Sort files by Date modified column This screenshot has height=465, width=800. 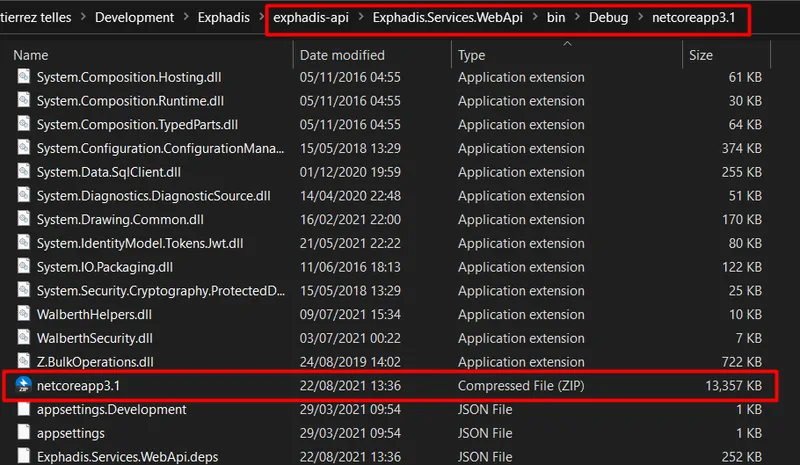pos(342,55)
